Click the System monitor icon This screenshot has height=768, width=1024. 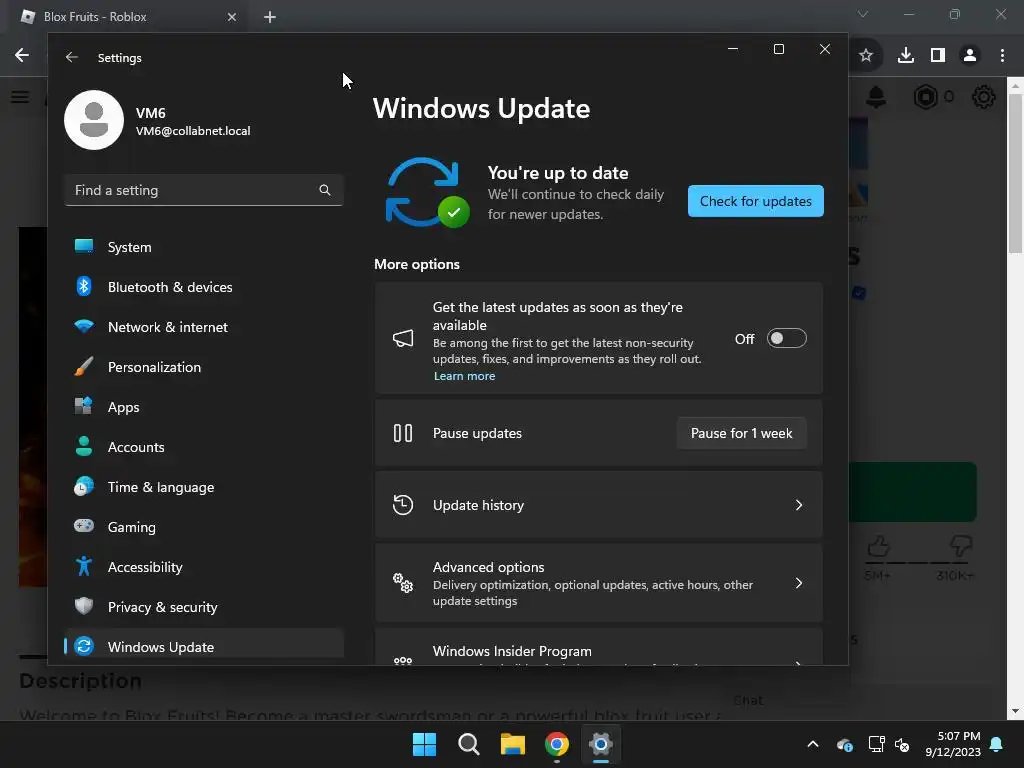coord(84,246)
